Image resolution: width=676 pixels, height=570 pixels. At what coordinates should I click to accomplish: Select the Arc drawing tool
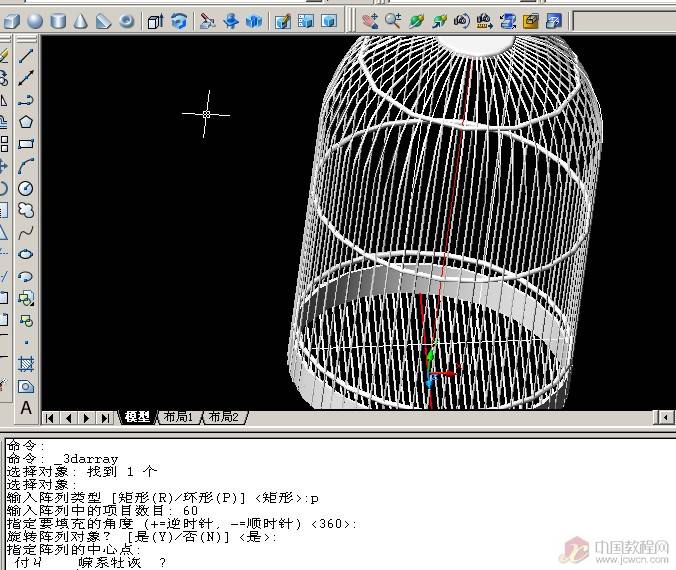pyautogui.click(x=26, y=166)
